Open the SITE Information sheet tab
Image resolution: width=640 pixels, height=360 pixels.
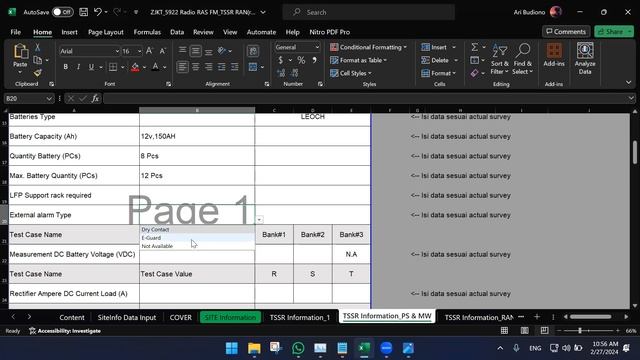[230, 317]
